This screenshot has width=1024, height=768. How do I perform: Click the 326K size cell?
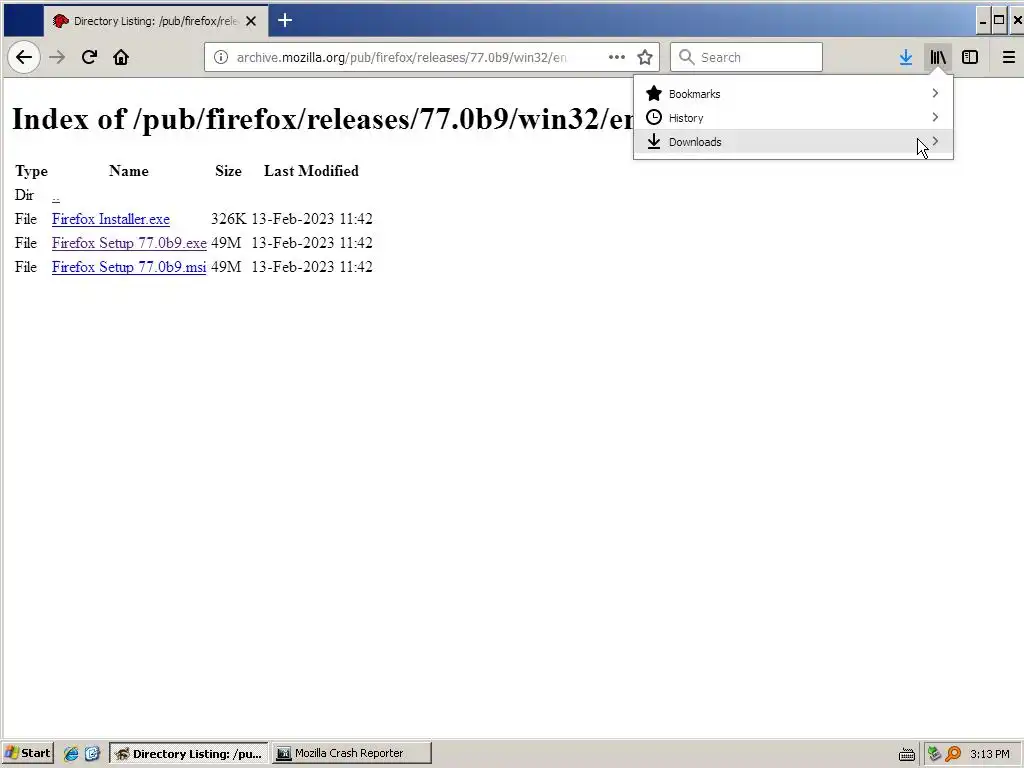(x=229, y=219)
